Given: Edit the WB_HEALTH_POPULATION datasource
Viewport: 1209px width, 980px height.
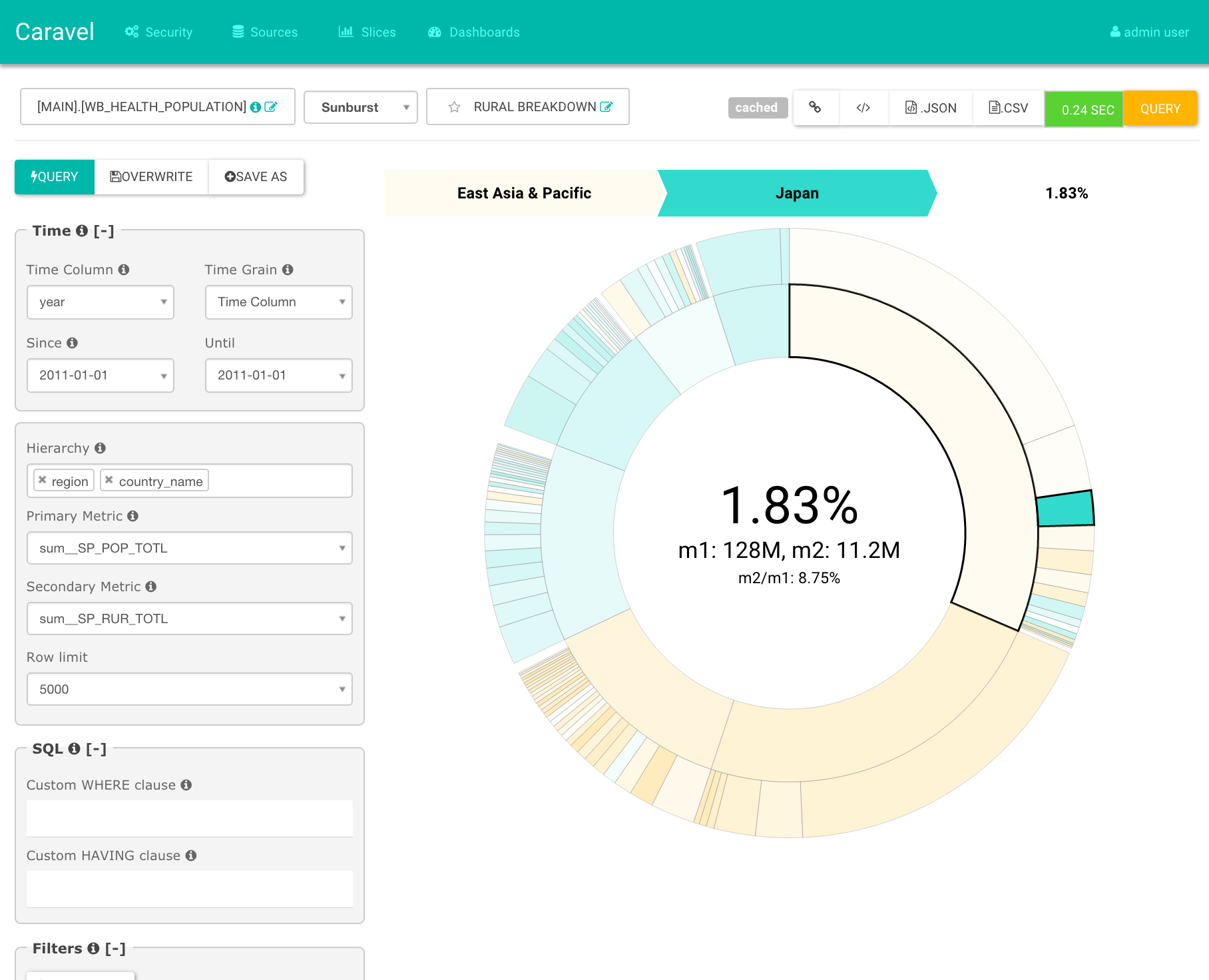Looking at the screenshot, I should (271, 107).
